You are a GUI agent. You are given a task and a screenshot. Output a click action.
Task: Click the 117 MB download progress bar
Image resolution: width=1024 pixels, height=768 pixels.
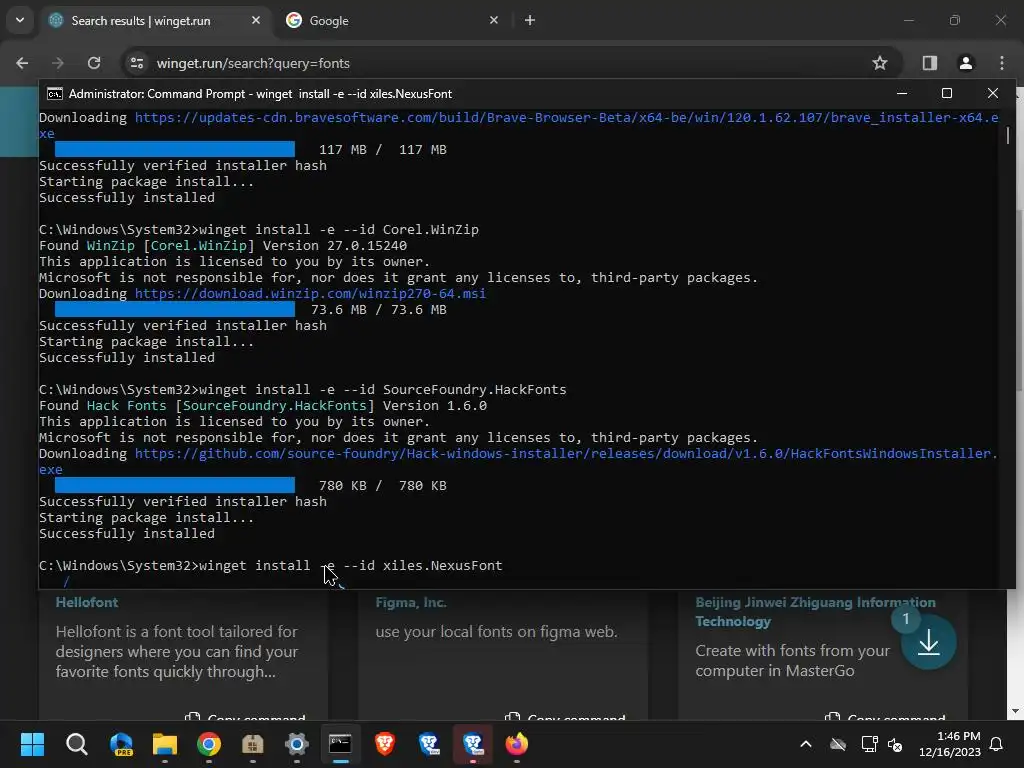point(174,150)
